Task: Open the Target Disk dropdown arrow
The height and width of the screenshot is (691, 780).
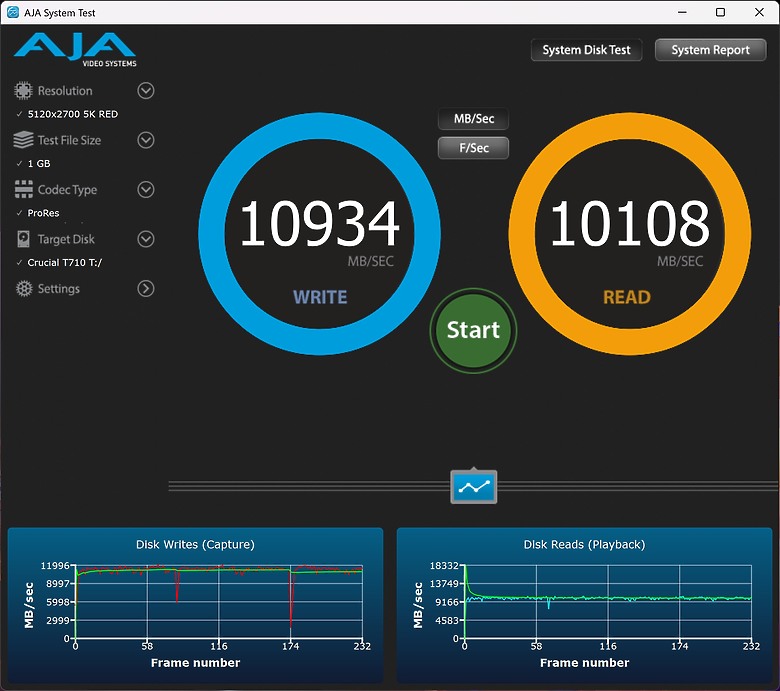Action: [146, 239]
